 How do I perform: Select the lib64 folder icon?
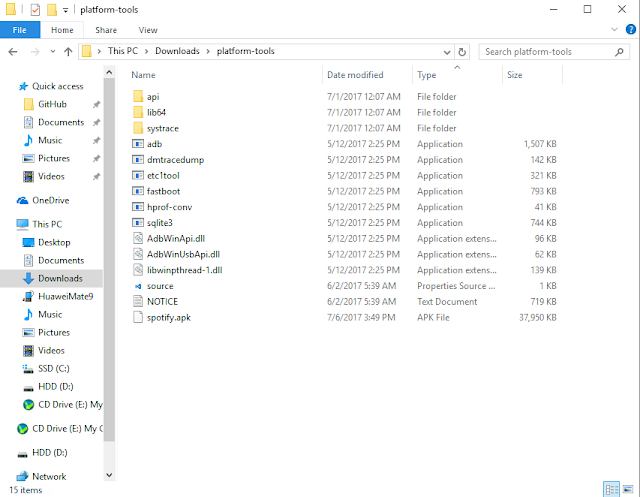pos(138,112)
